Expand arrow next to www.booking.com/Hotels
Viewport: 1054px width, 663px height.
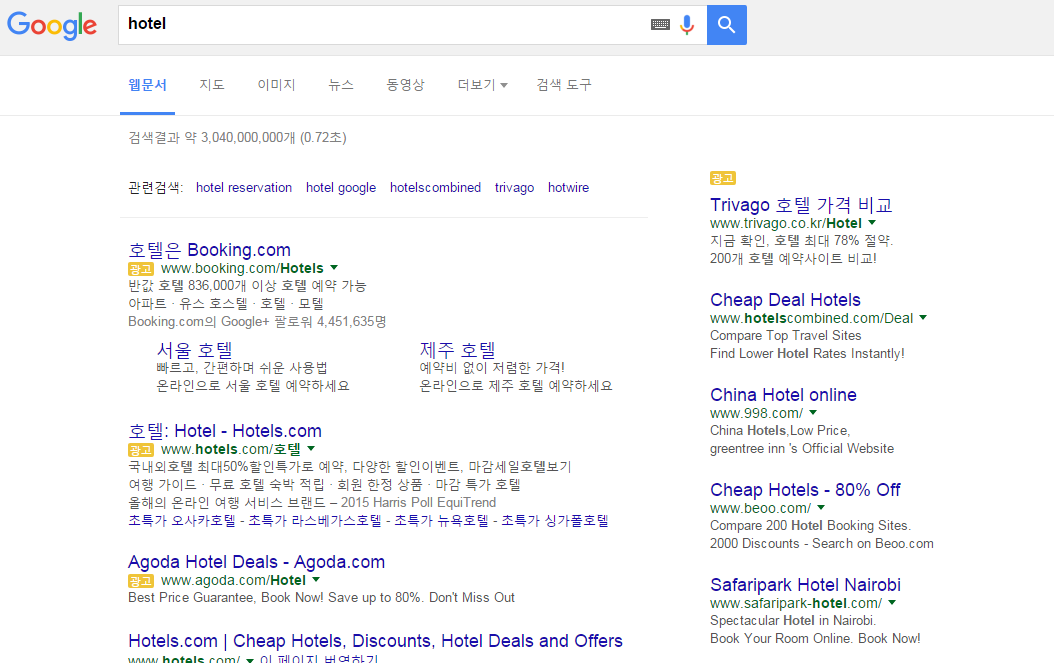pyautogui.click(x=334, y=268)
